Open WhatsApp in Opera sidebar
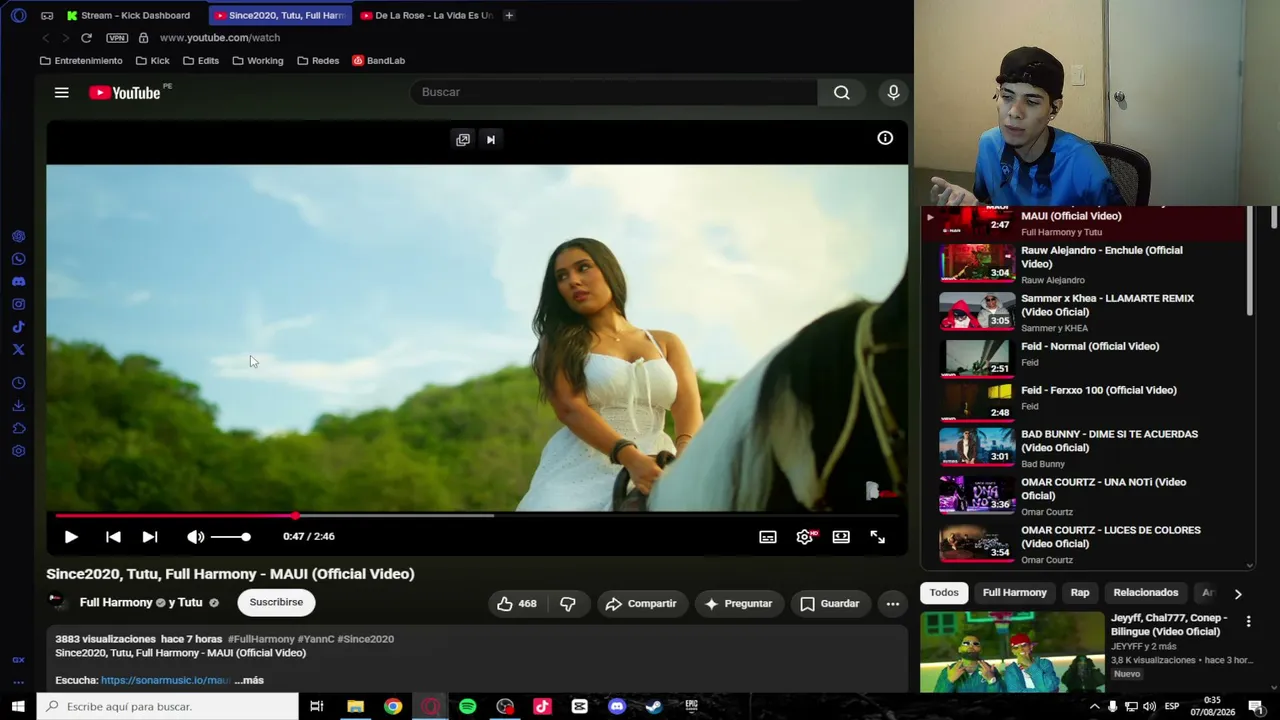This screenshot has height=720, width=1280. (18, 259)
